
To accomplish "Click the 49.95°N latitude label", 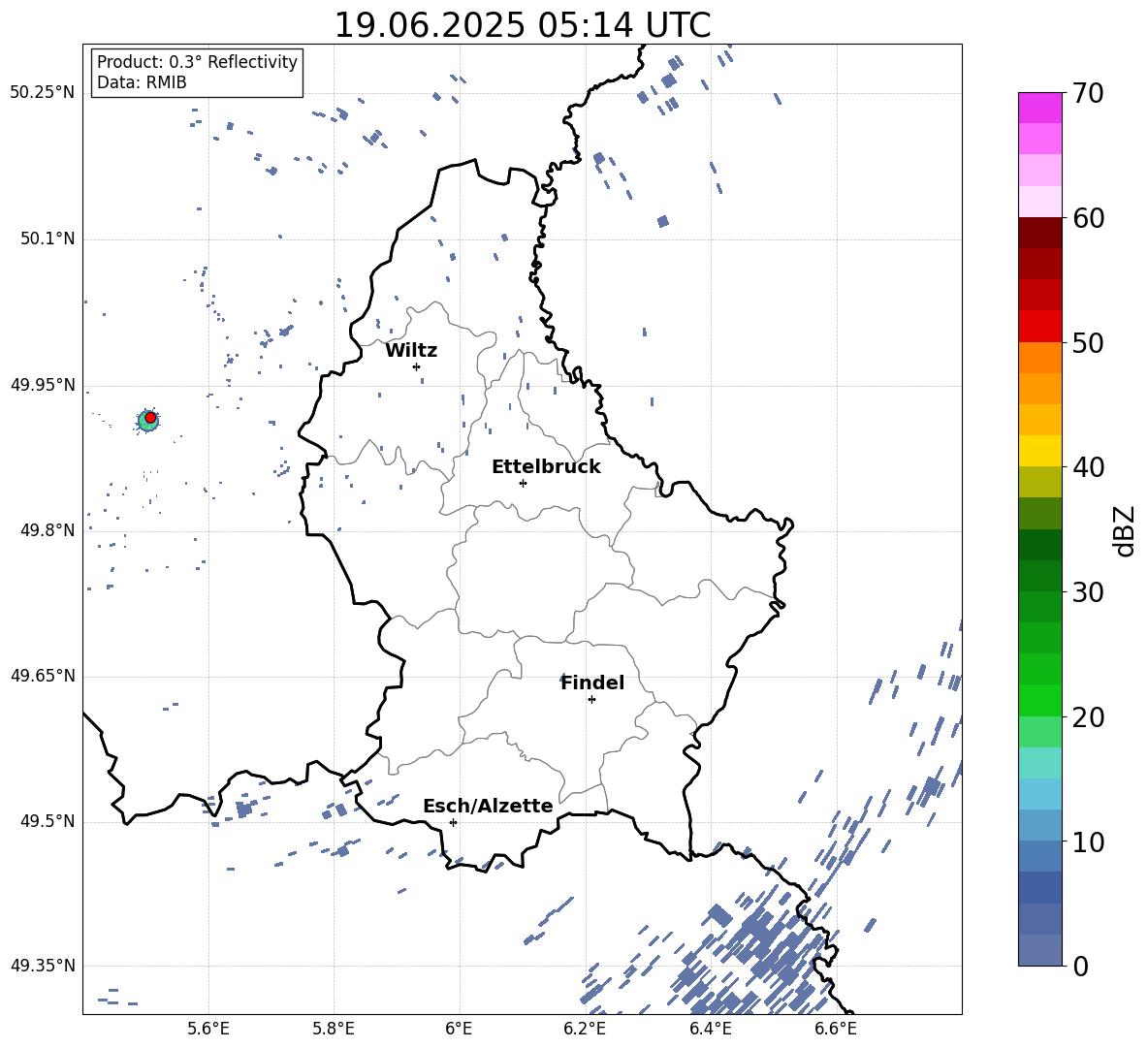I will [x=43, y=385].
